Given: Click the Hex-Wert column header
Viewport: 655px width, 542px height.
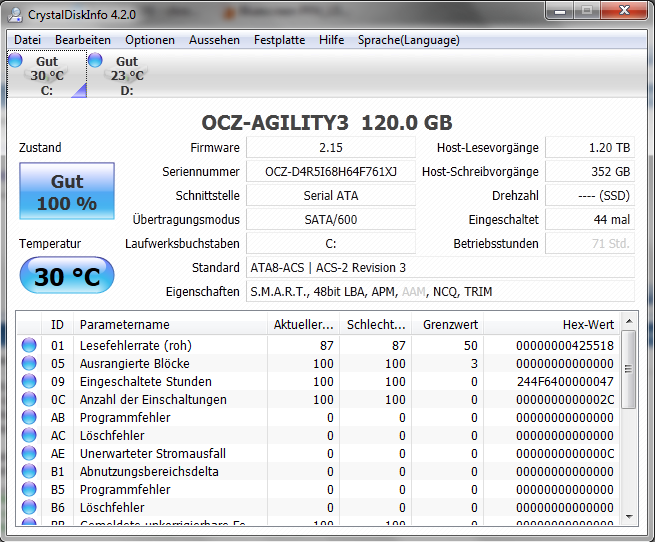Looking at the screenshot, I should 552,325.
